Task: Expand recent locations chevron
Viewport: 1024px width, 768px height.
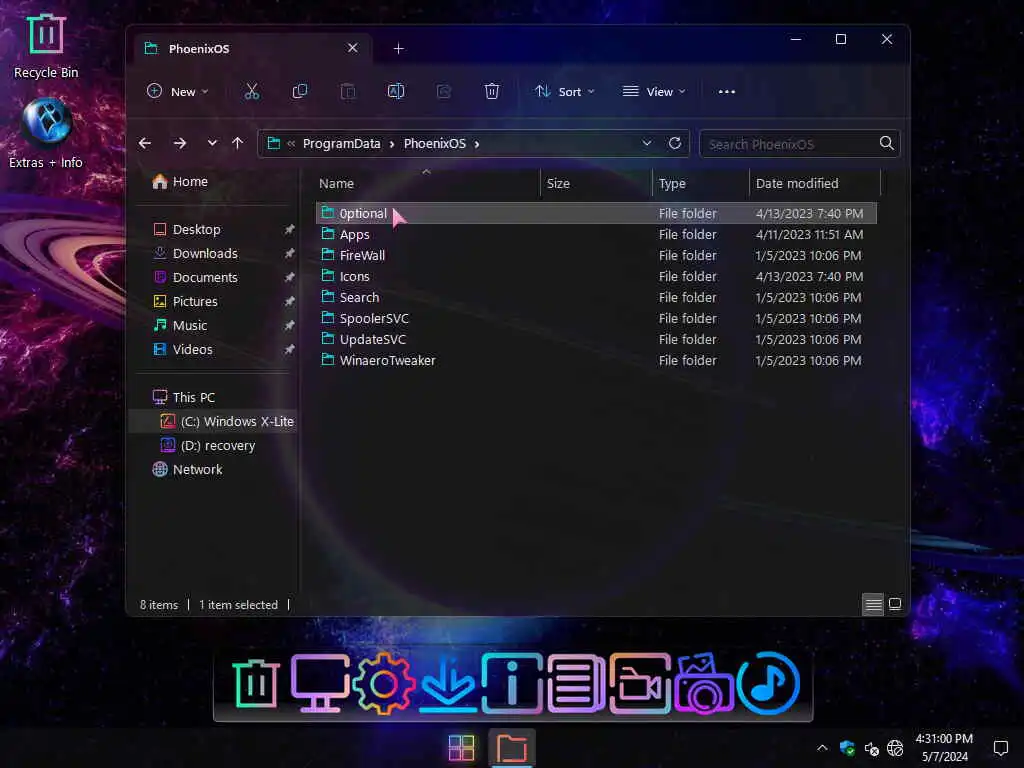Action: [x=212, y=143]
